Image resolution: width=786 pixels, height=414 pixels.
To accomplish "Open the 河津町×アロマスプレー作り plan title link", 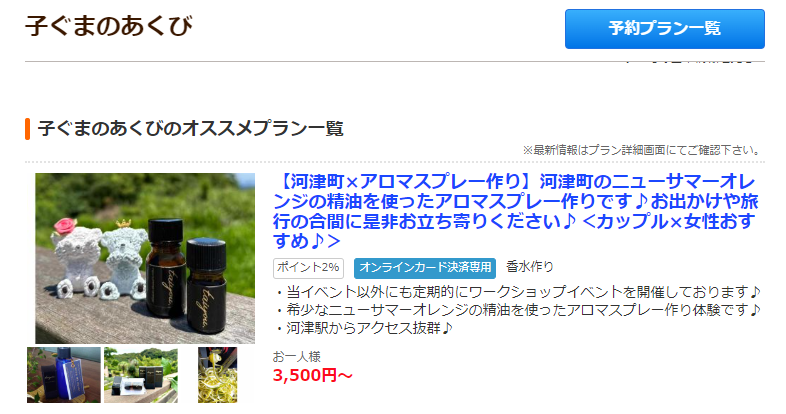I will [516, 211].
